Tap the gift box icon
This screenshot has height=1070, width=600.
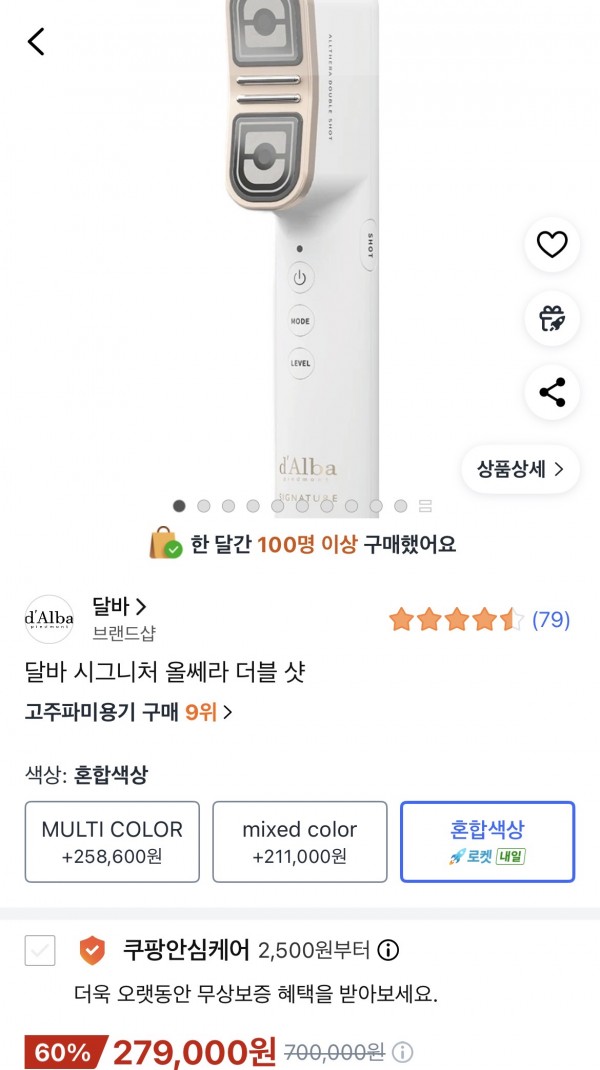coord(552,318)
